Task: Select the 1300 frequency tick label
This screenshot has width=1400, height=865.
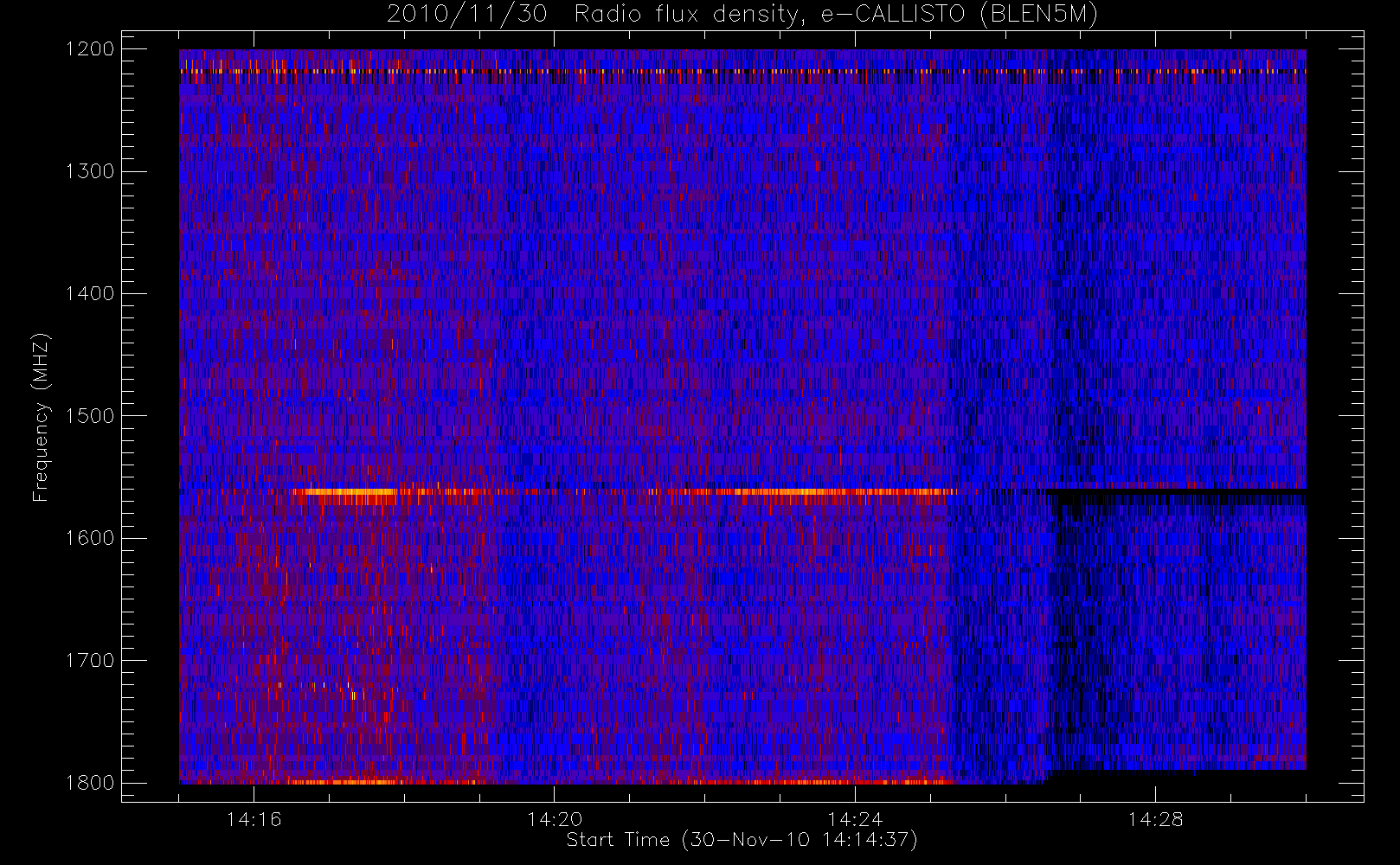Action: [x=91, y=171]
